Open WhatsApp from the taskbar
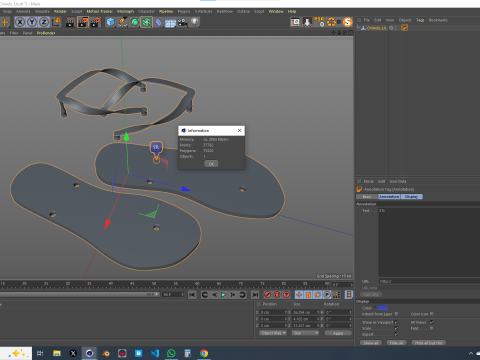 click(x=171, y=353)
